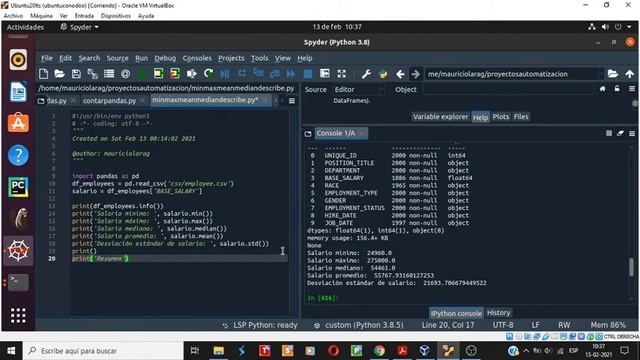The width and height of the screenshot is (640, 360).
Task: Open editor options hamburger menu
Action: 292,101
